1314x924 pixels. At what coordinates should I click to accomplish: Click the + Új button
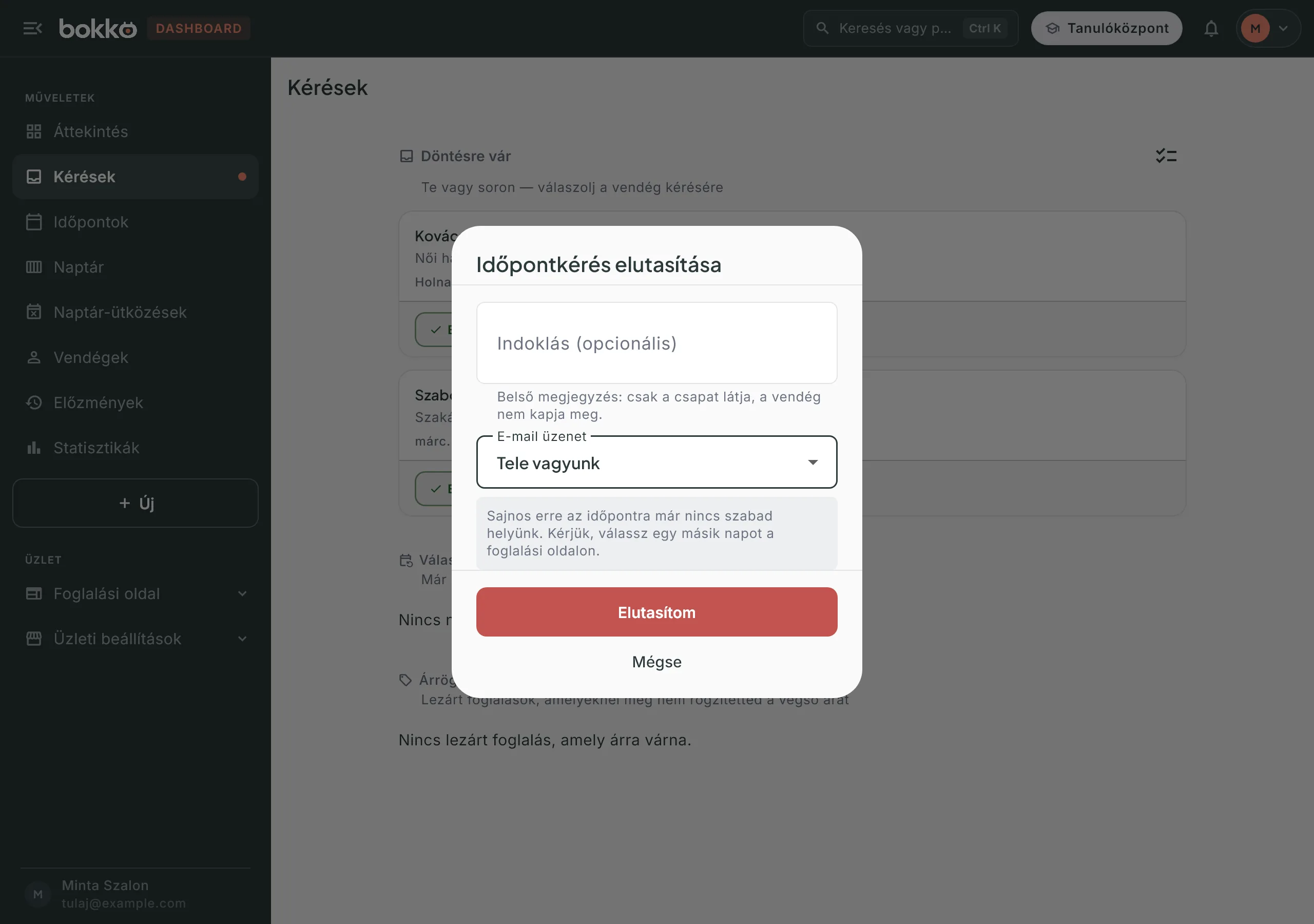pyautogui.click(x=135, y=503)
